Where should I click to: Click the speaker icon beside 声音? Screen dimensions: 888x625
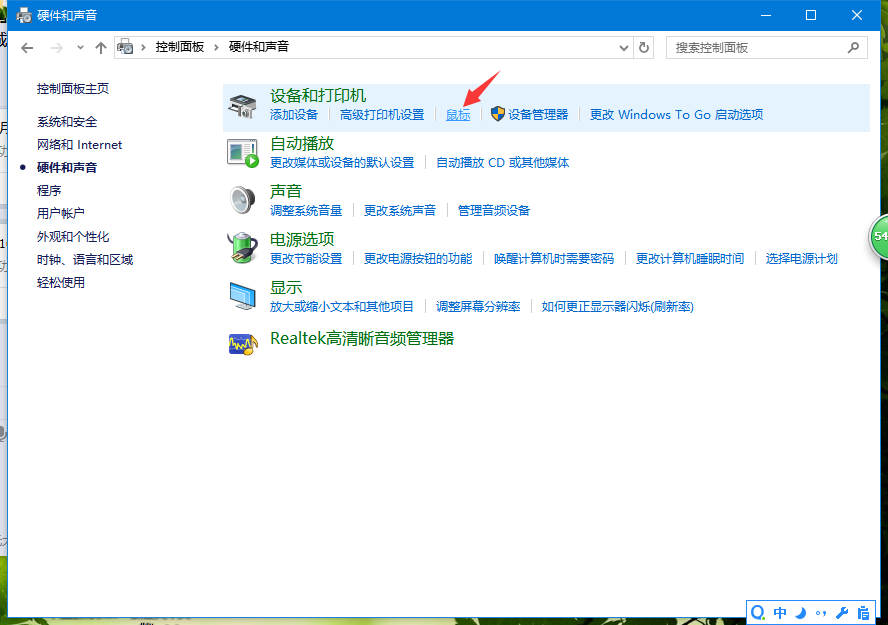(x=242, y=197)
